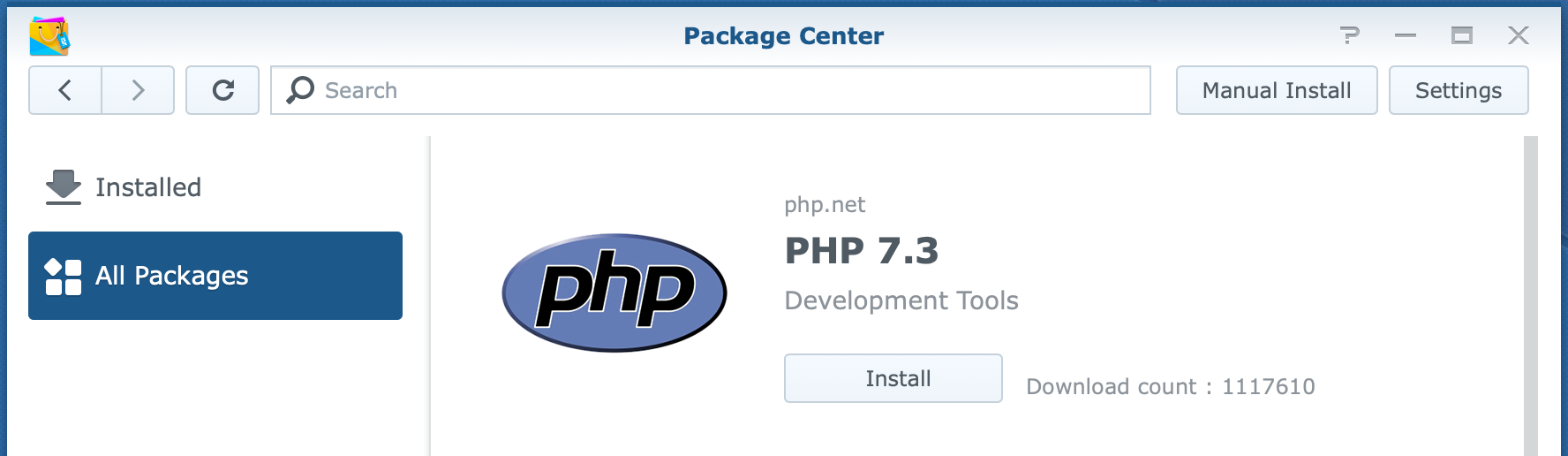The height and width of the screenshot is (456, 1568).
Task: Open Manual Install
Action: pyautogui.click(x=1277, y=90)
